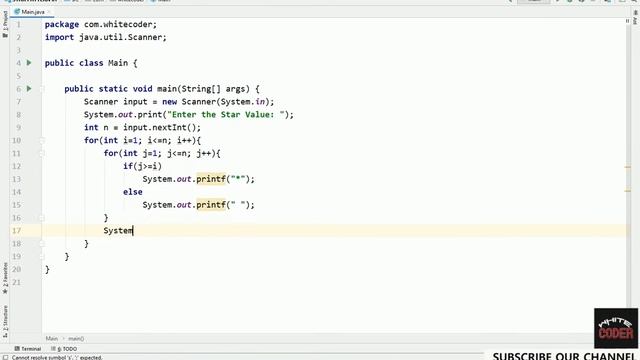Click the fold end marker at line 18
Viewport: 640px width, 360px height.
(x=42, y=244)
